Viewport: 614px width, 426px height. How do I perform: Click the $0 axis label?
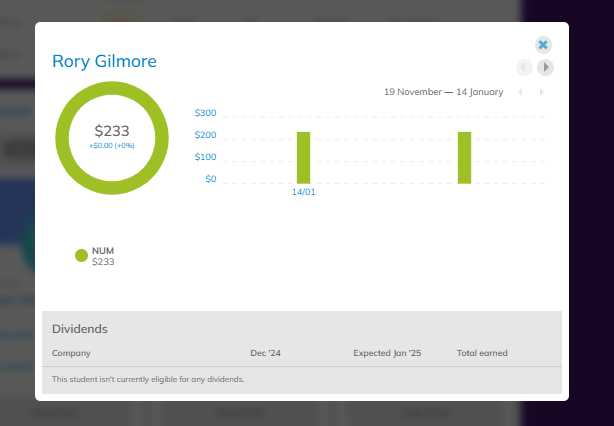(211, 179)
